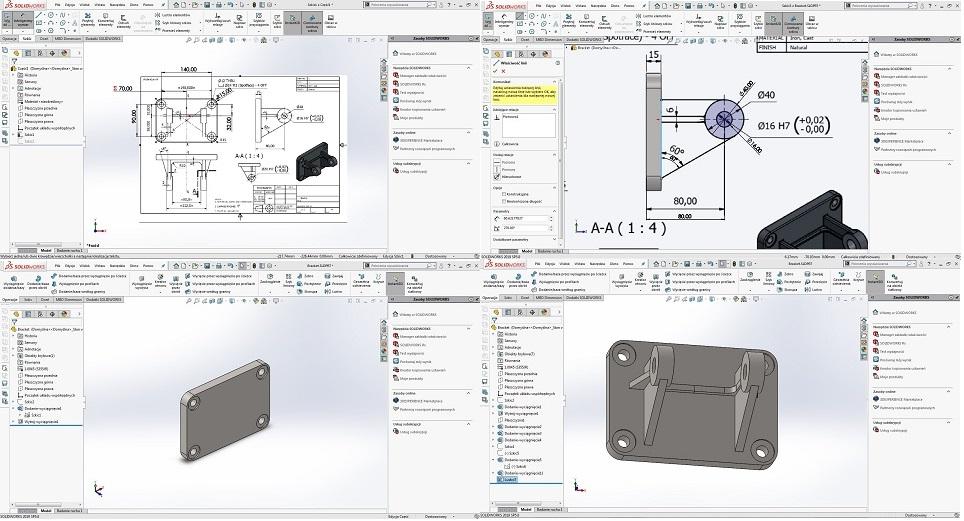The width and height of the screenshot is (964, 521).
Task: Select the Line sketch tool in top-left window
Action: point(38,15)
